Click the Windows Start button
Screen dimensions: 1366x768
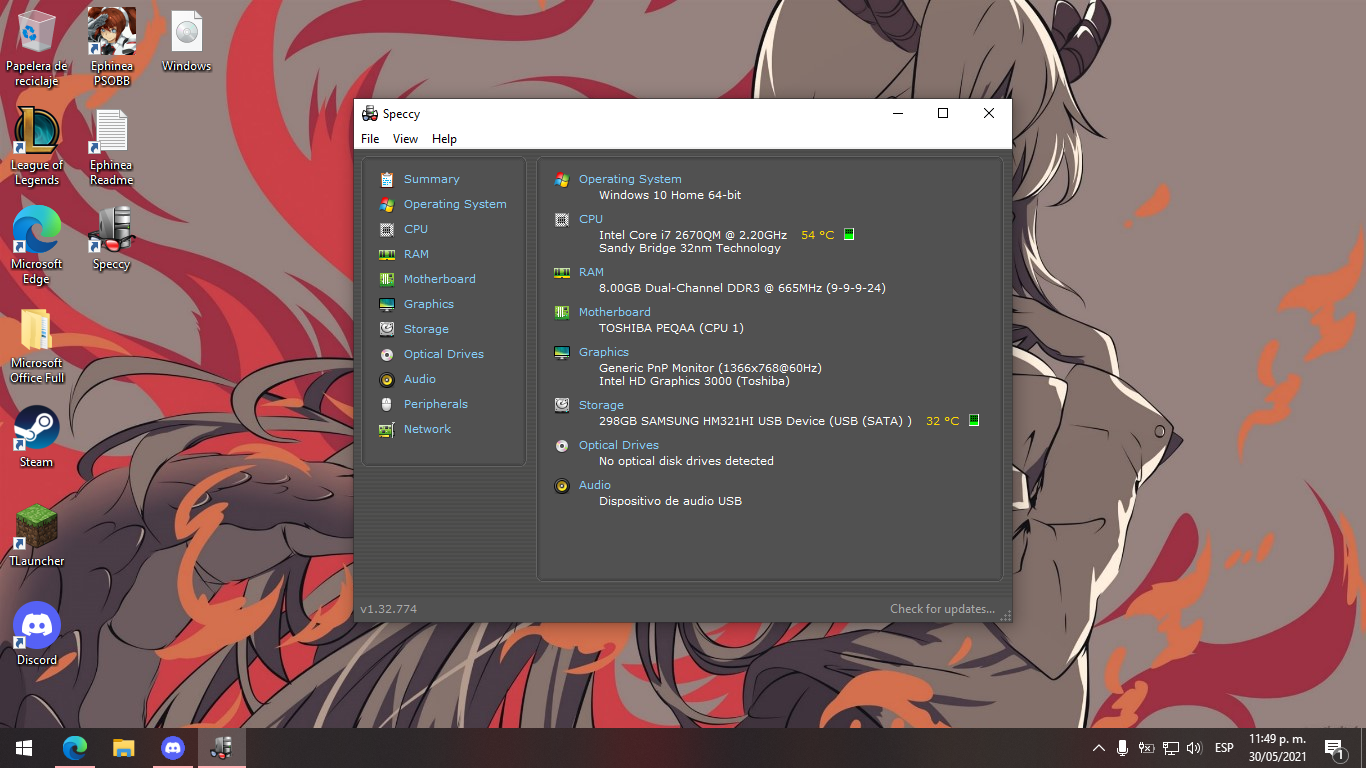coord(24,748)
